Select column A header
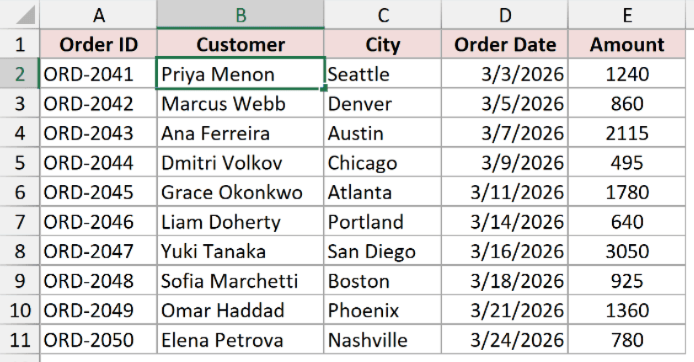The image size is (694, 362). [x=98, y=15]
